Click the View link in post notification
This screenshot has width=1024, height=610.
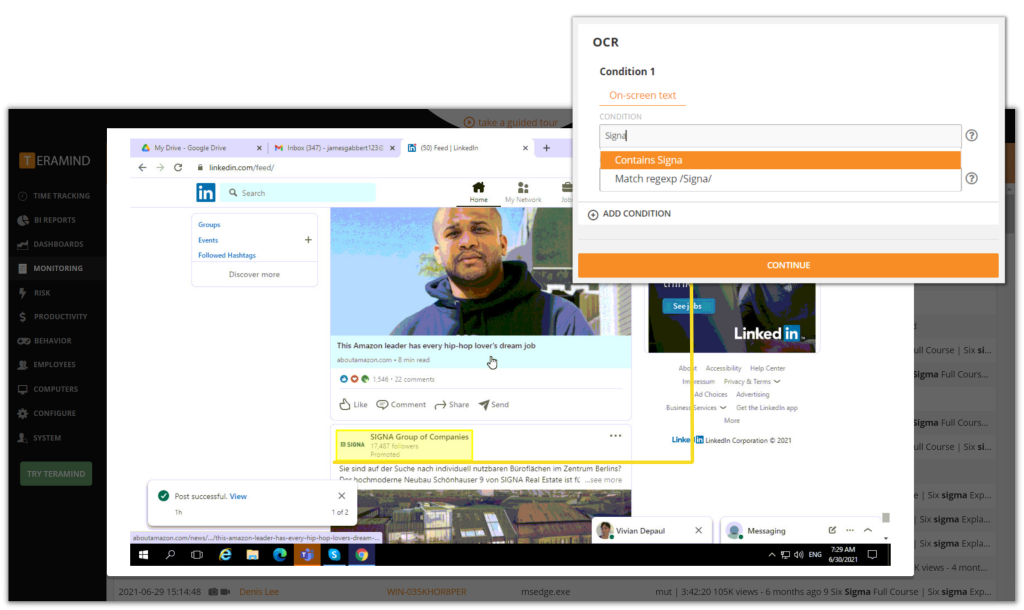[x=238, y=496]
